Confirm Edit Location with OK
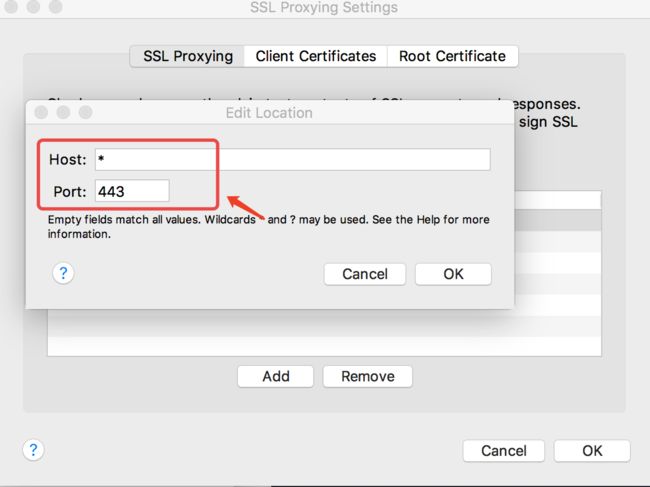650x487 pixels. point(453,274)
